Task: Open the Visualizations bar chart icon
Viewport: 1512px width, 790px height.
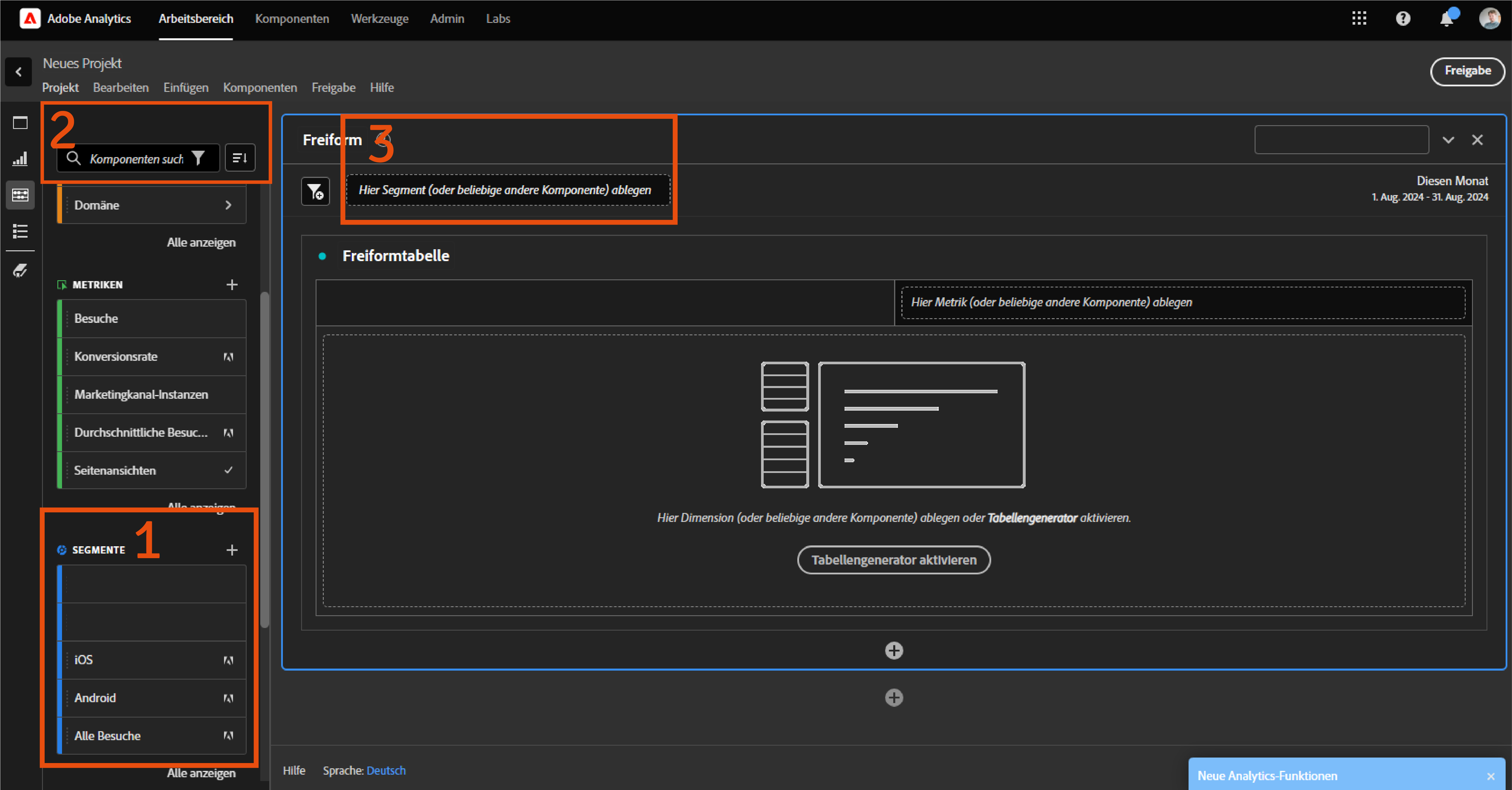Action: 20,159
